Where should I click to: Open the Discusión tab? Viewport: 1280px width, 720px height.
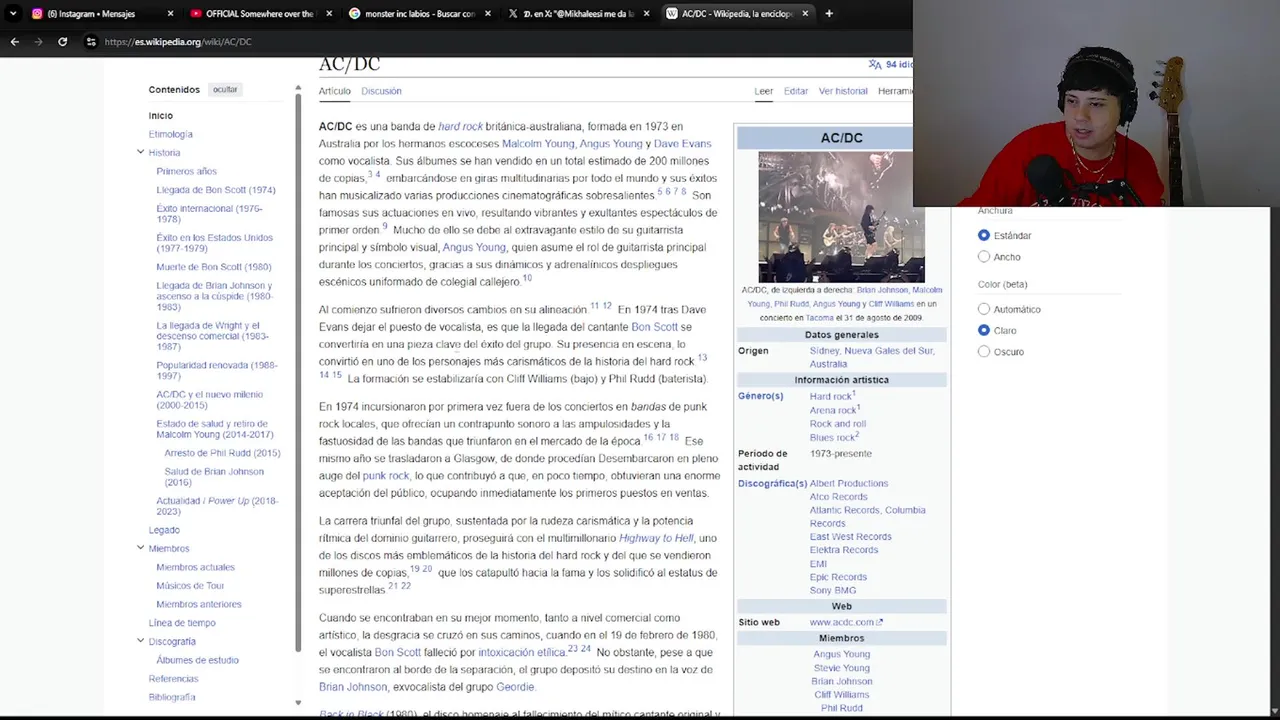click(381, 91)
